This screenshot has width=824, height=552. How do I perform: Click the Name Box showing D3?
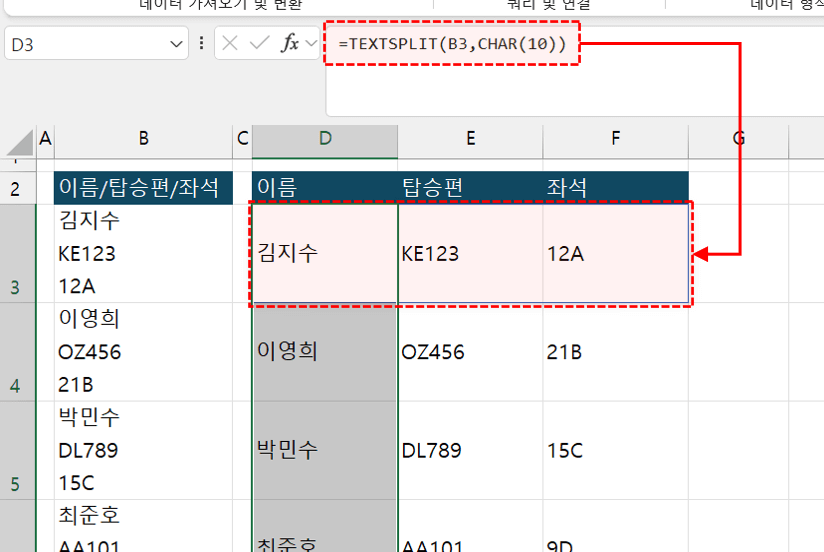(96, 44)
